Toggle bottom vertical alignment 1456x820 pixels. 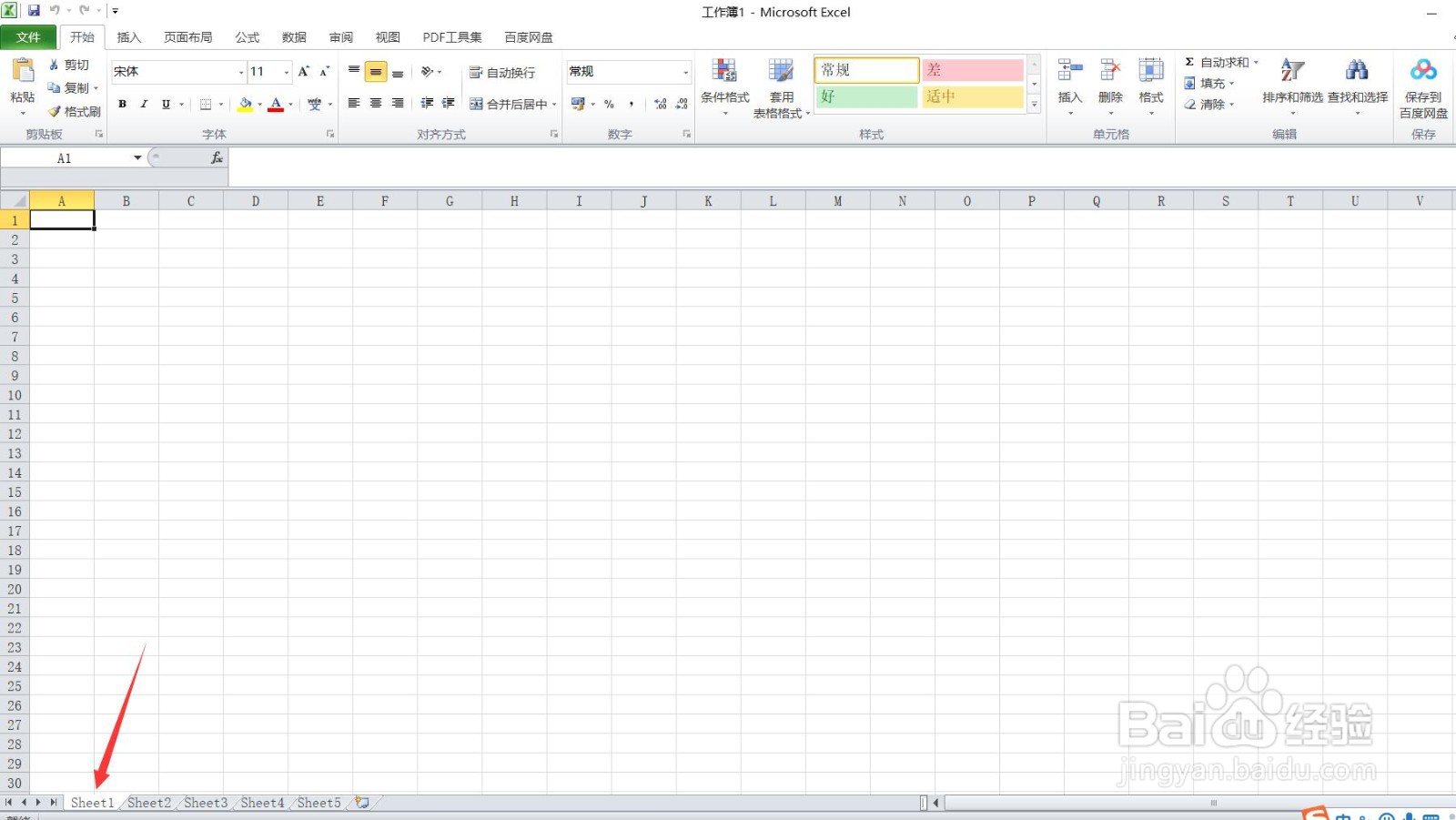[398, 71]
